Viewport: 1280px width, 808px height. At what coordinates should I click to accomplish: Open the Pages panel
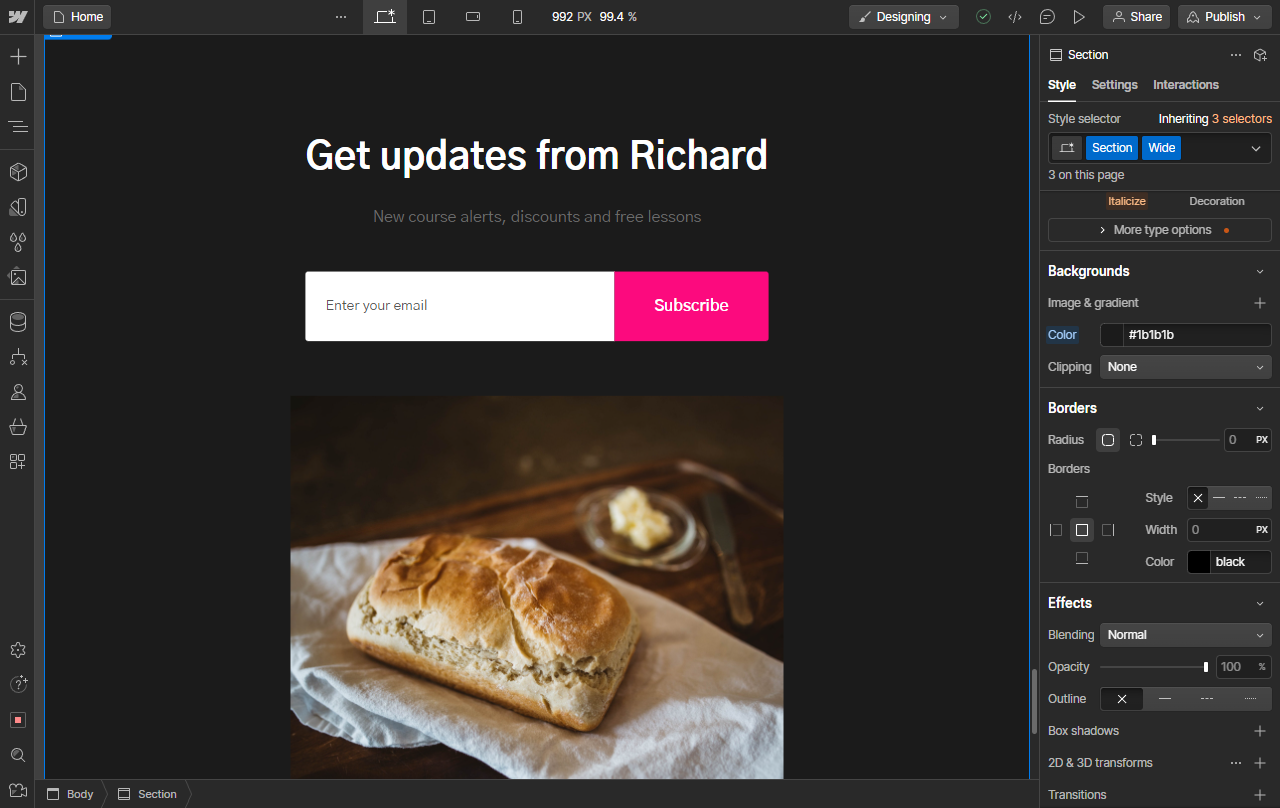pyautogui.click(x=17, y=92)
